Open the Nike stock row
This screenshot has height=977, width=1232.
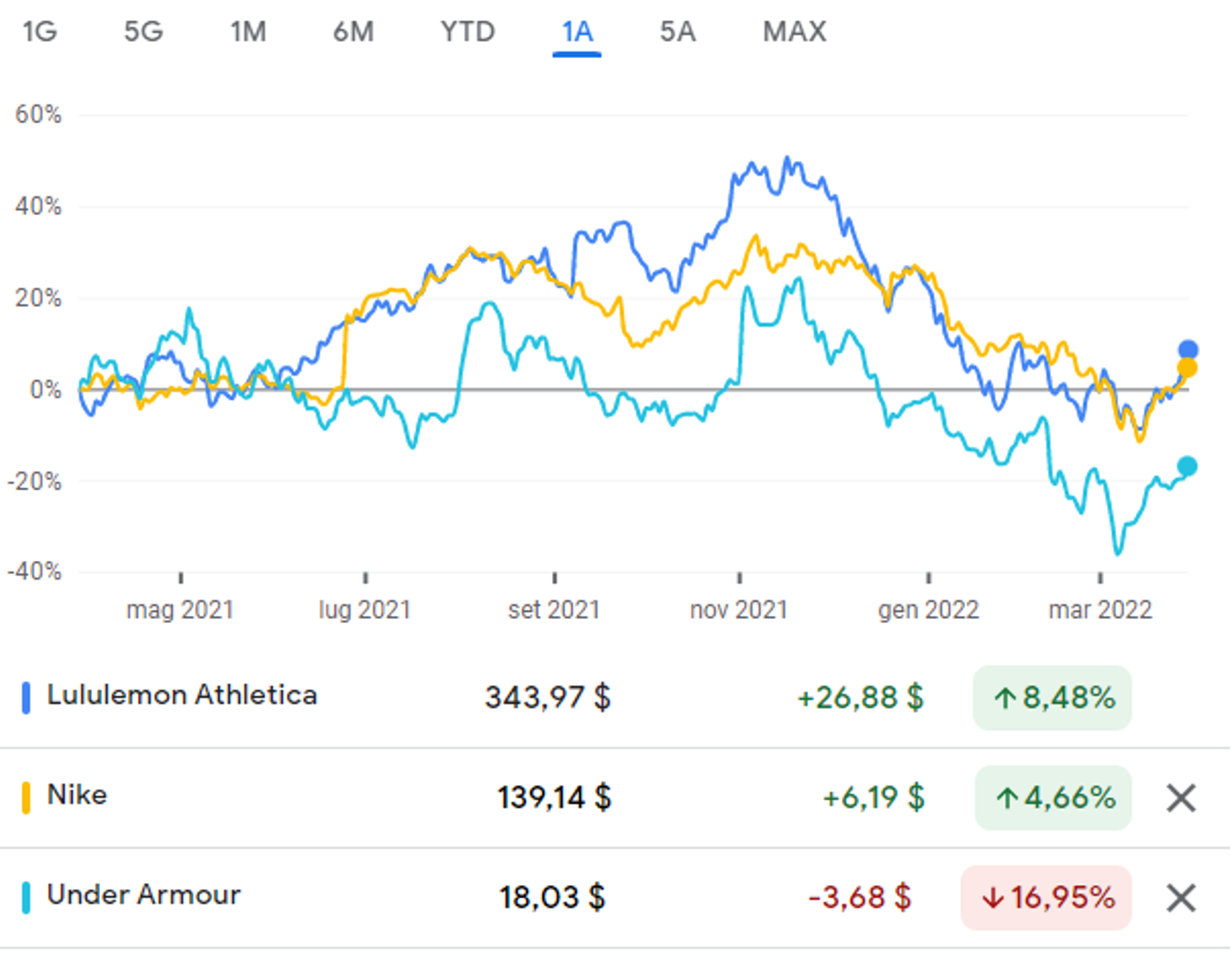coord(614,798)
